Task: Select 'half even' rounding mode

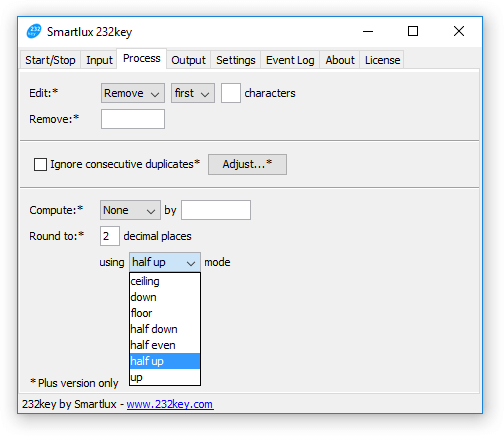Action: [165, 345]
